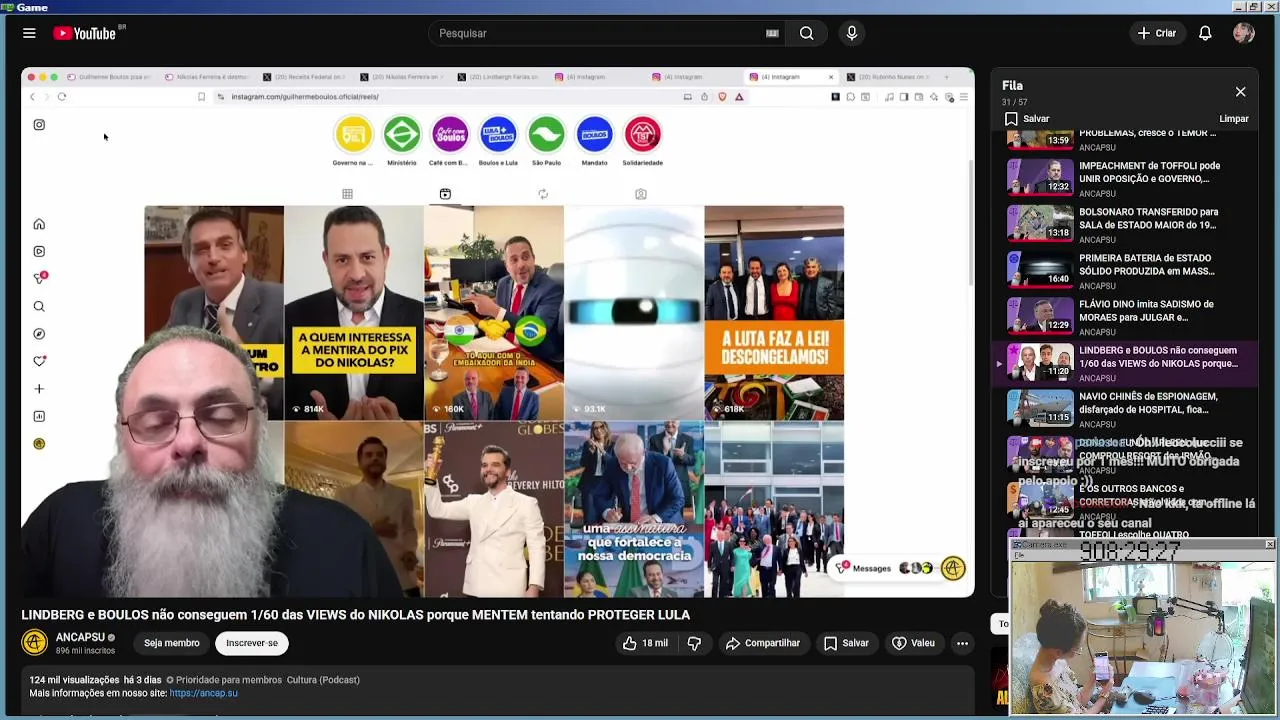The height and width of the screenshot is (720, 1280).
Task: Go to the YouTube home logo
Action: pos(85,33)
